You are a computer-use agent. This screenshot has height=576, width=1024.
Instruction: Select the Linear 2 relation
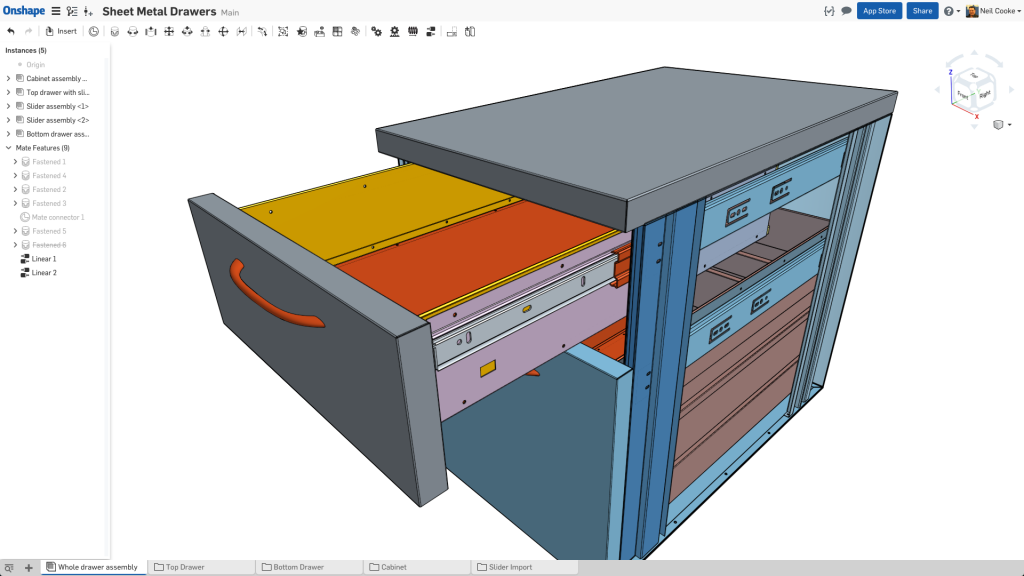point(44,273)
